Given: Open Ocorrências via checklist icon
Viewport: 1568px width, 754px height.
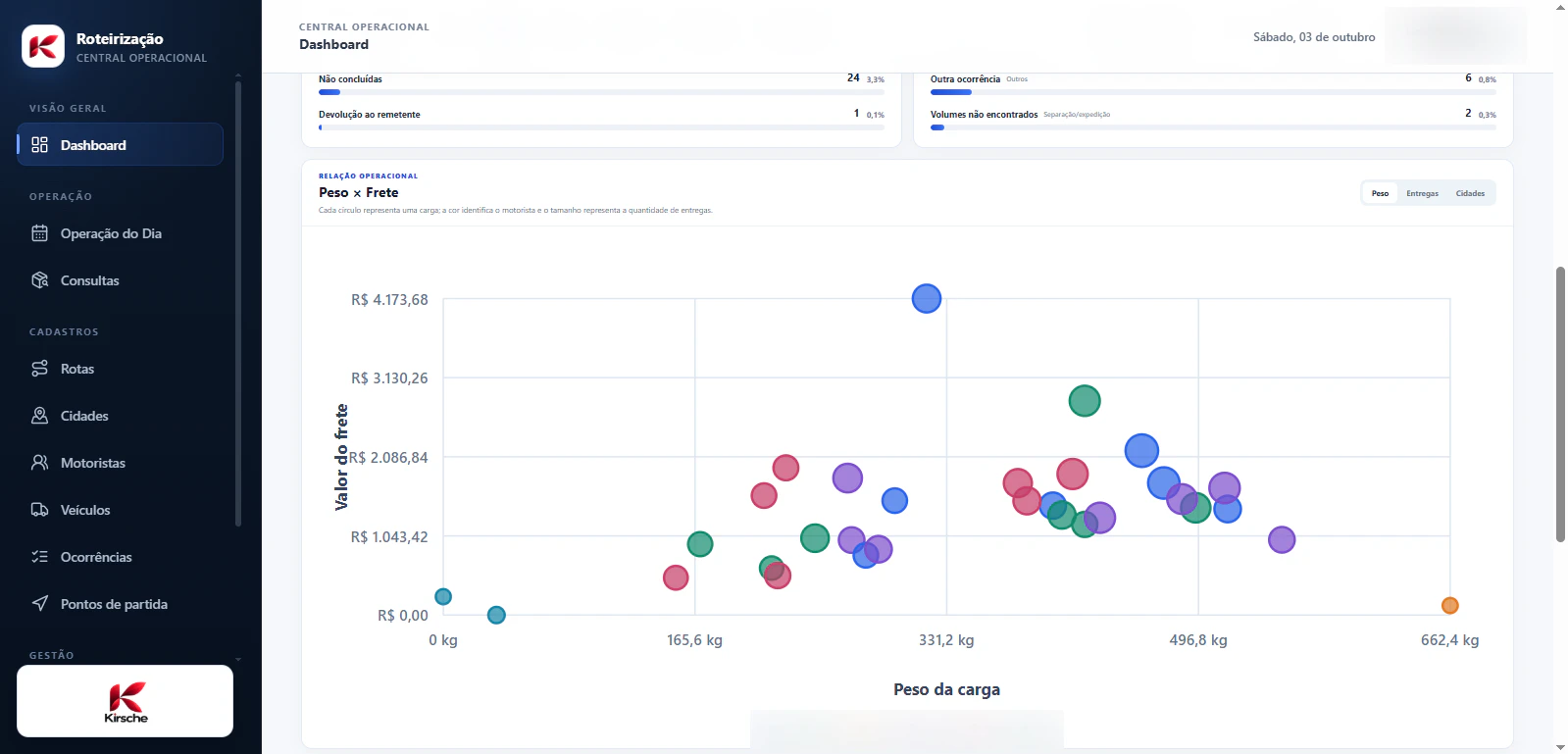Looking at the screenshot, I should click(x=39, y=557).
